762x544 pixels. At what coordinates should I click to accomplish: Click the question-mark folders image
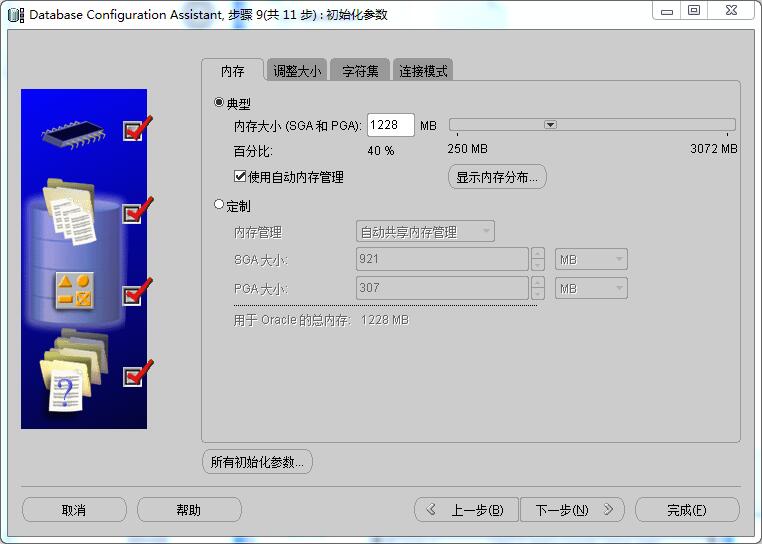[x=73, y=371]
